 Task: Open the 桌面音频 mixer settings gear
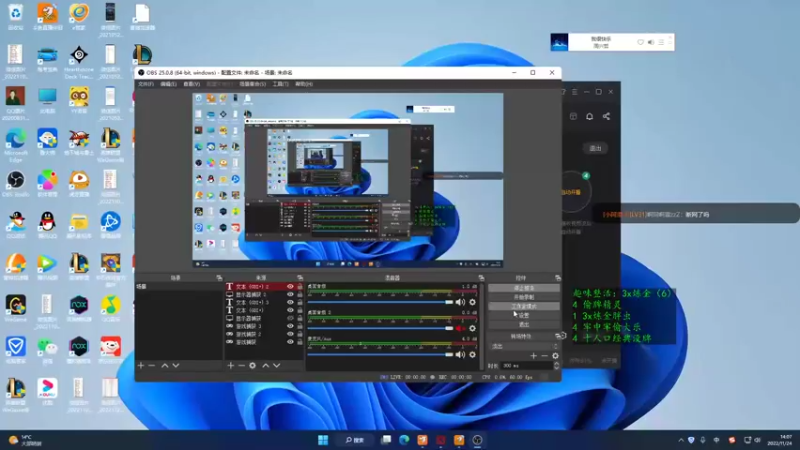(472, 302)
